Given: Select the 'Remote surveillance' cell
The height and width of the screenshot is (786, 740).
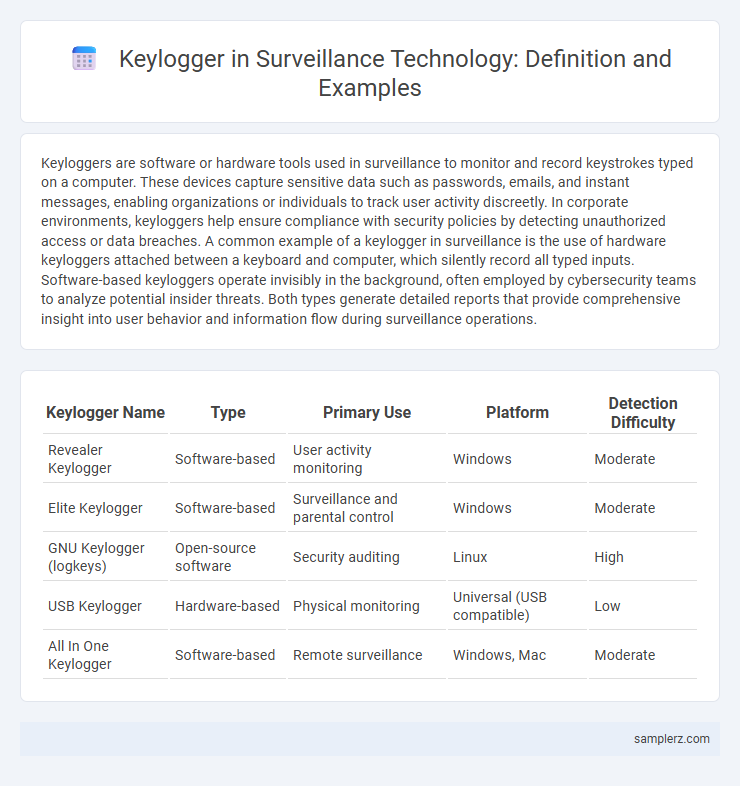Looking at the screenshot, I should 366,655.
